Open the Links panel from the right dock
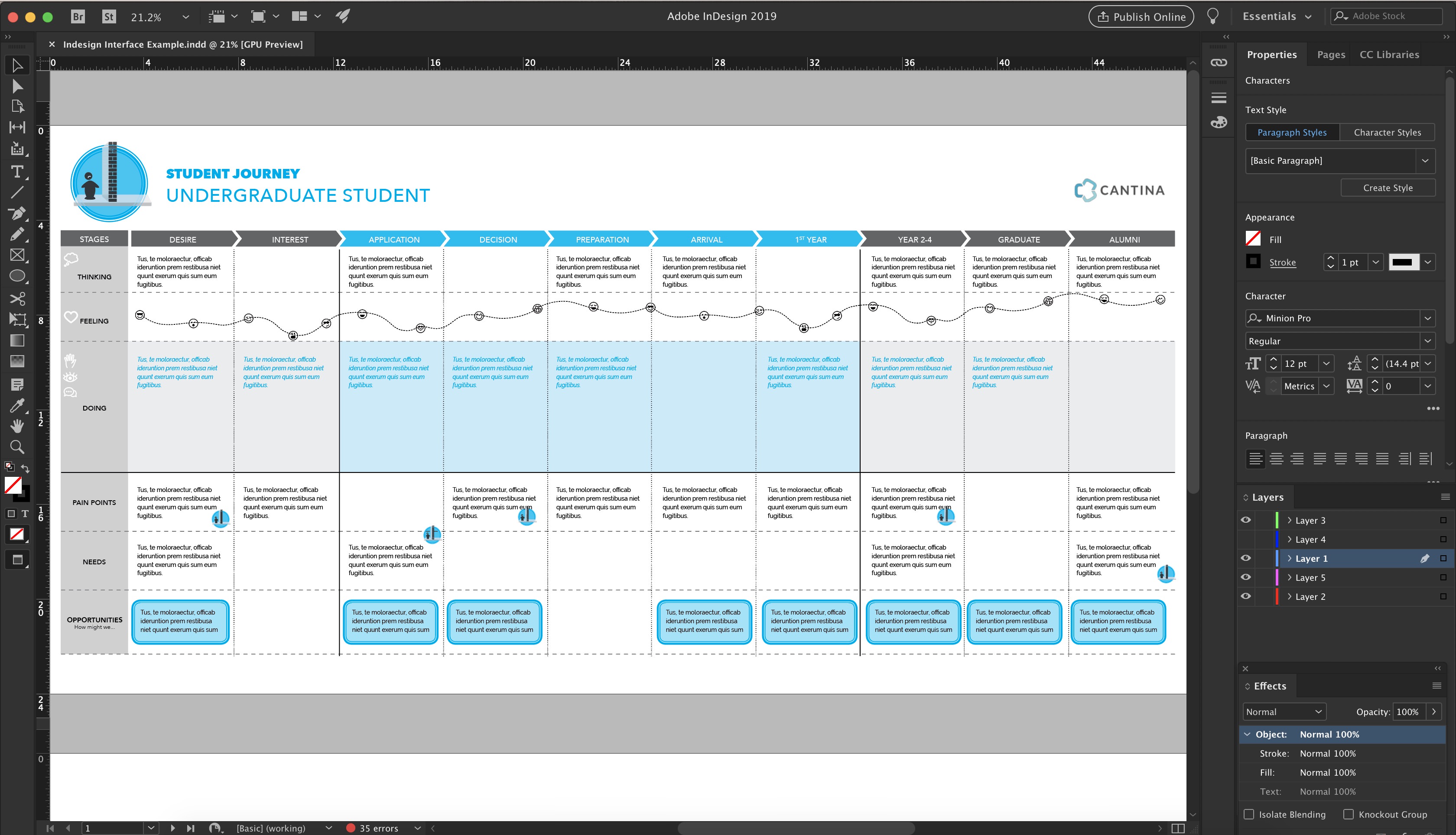The image size is (1456, 835). tap(1219, 62)
